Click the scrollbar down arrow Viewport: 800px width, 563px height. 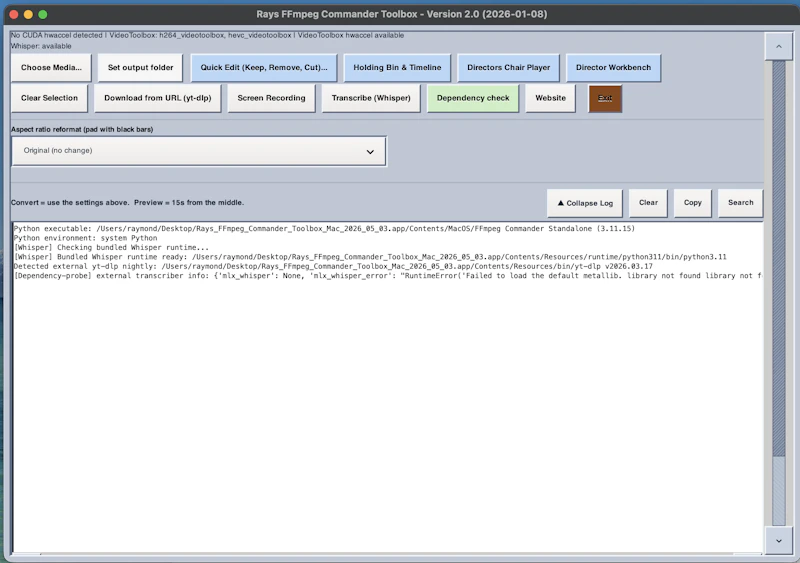(779, 541)
